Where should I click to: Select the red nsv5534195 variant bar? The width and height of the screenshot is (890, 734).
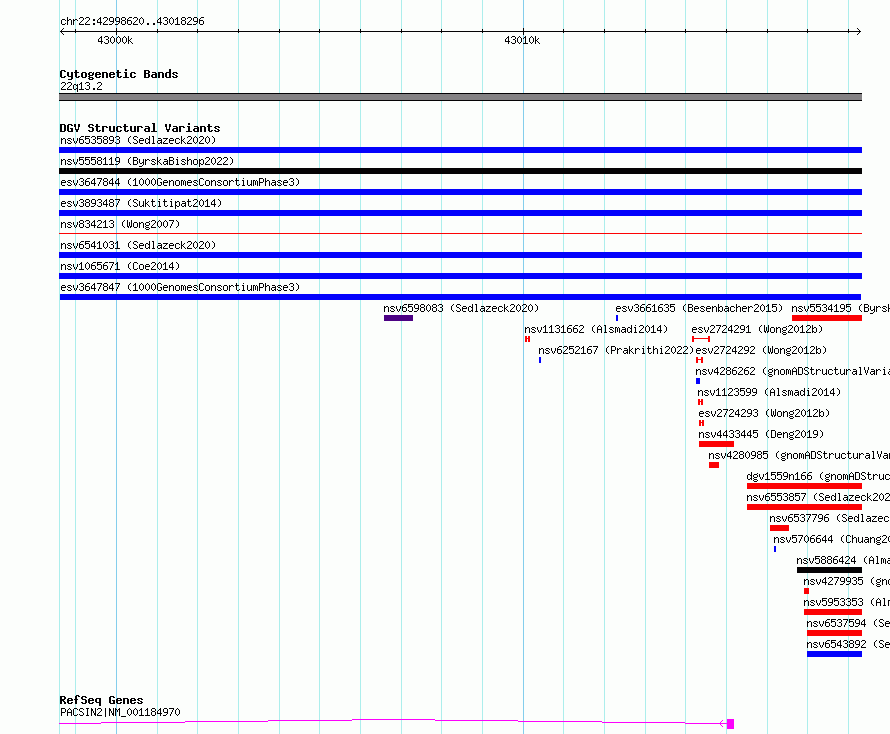coord(827,318)
